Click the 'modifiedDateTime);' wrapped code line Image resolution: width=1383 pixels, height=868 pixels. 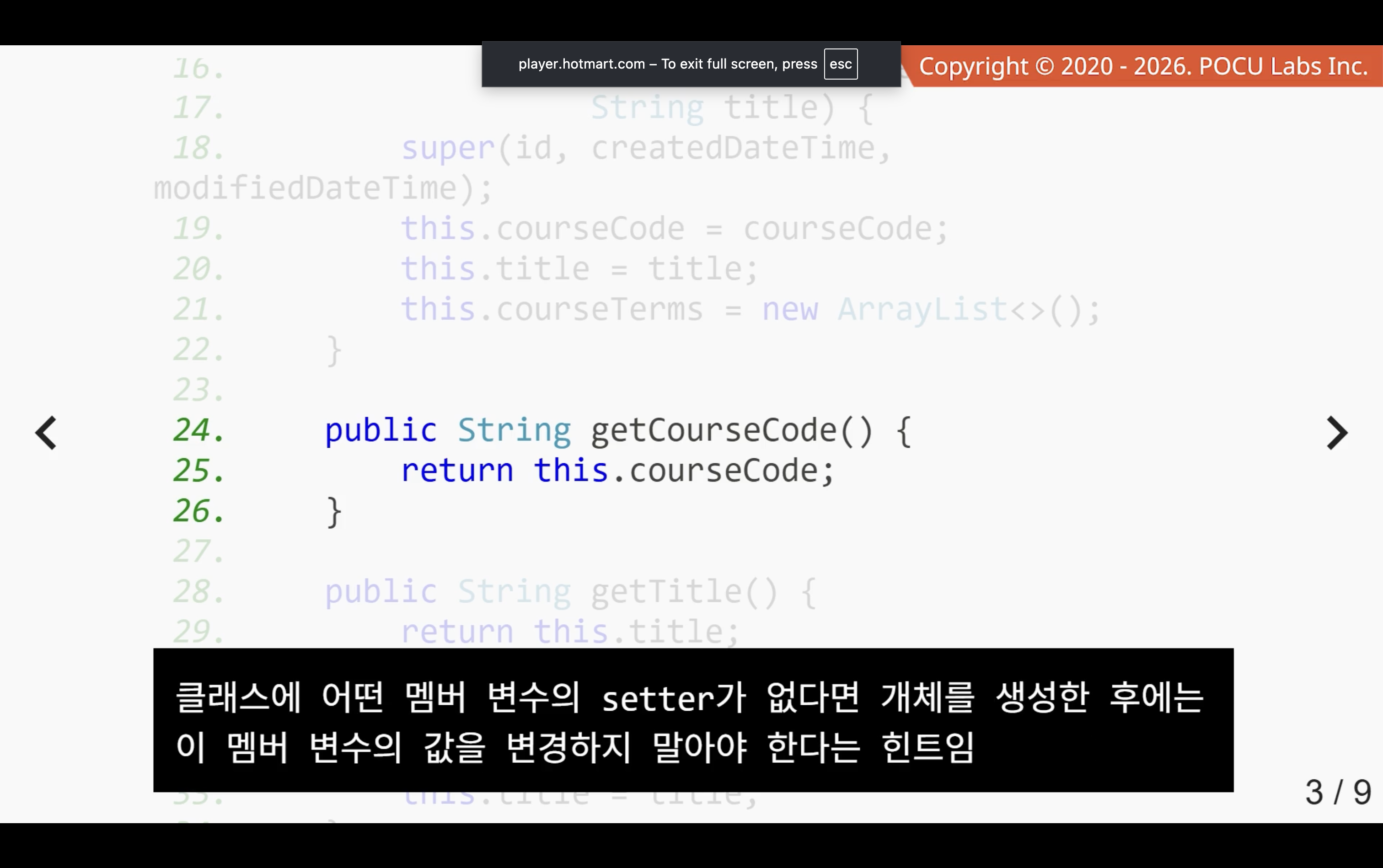pyautogui.click(x=323, y=189)
